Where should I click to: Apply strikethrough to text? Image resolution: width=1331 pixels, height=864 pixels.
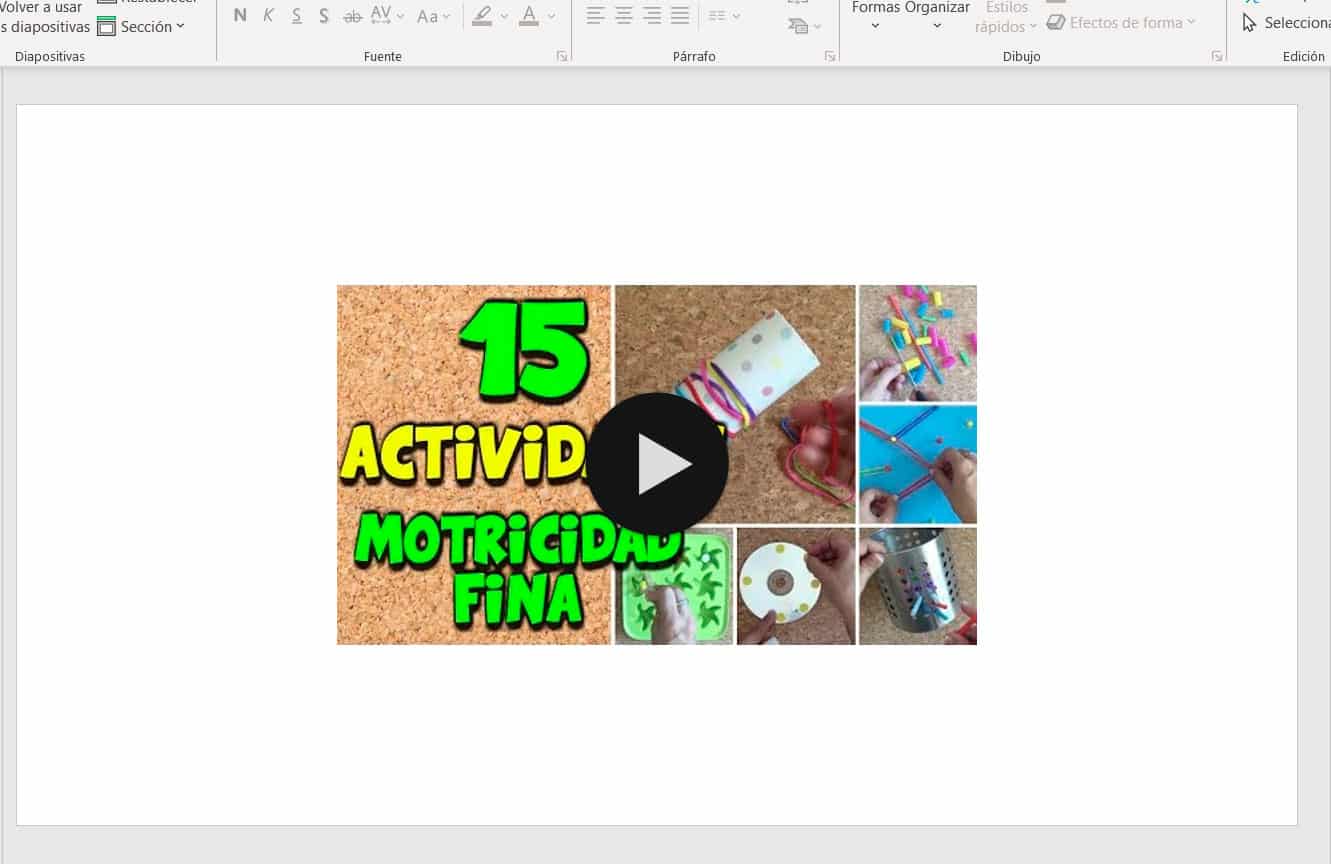click(x=352, y=16)
